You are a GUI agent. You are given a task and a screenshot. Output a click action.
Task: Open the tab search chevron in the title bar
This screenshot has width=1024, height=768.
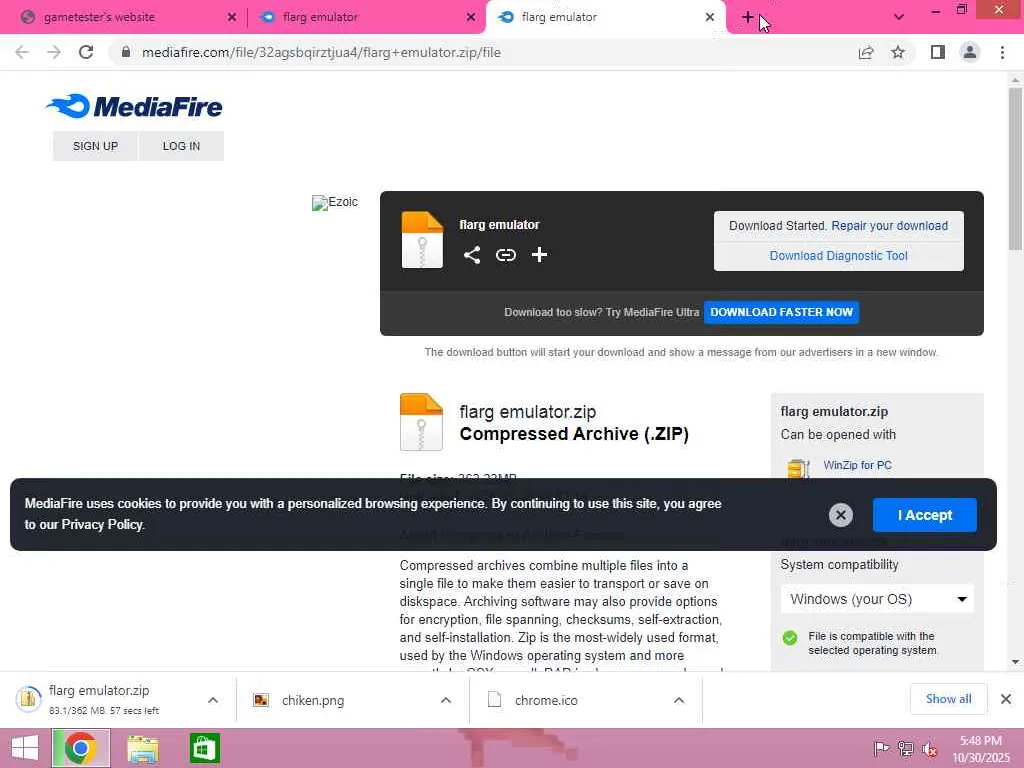[x=899, y=17]
